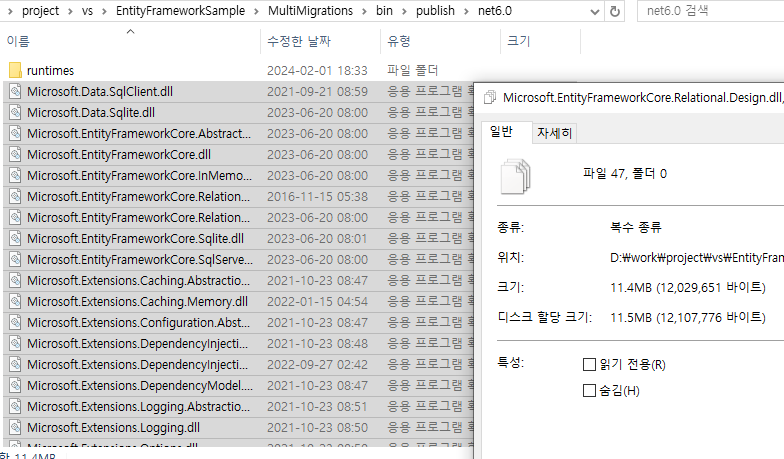Click the Microsoft.Extensions.Logging.dll file icon
Viewport: 784px width, 459px height.
pos(15,428)
